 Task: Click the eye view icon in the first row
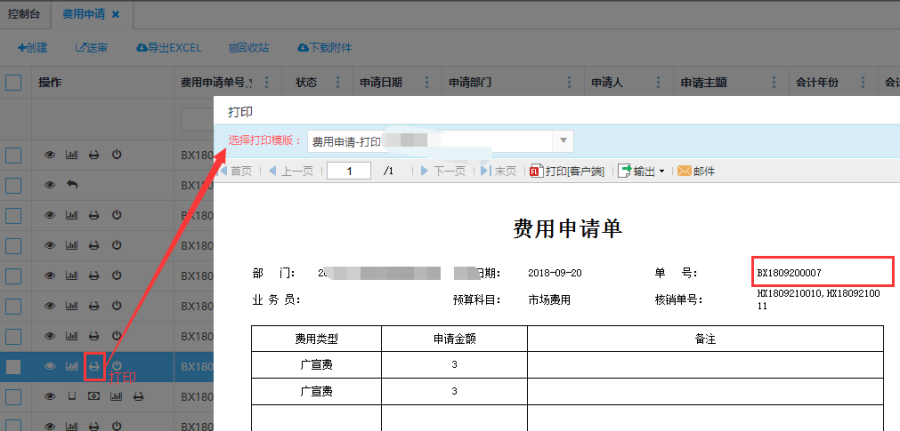coord(49,155)
